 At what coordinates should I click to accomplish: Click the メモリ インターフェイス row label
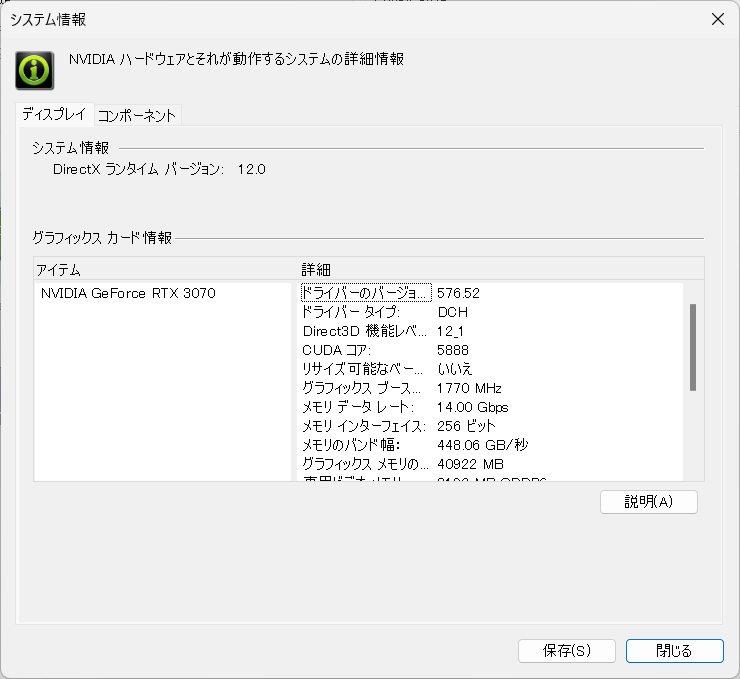[364, 426]
